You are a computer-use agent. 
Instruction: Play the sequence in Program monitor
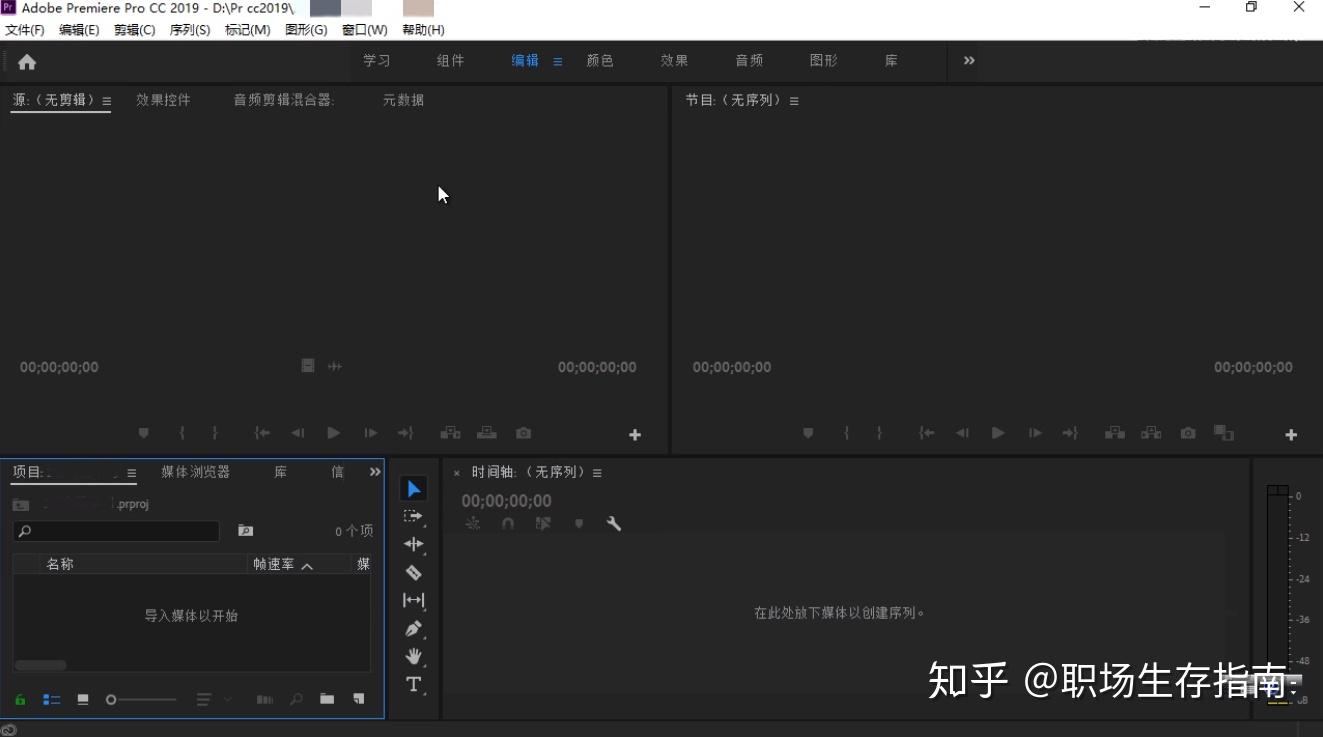pyautogui.click(x=998, y=433)
